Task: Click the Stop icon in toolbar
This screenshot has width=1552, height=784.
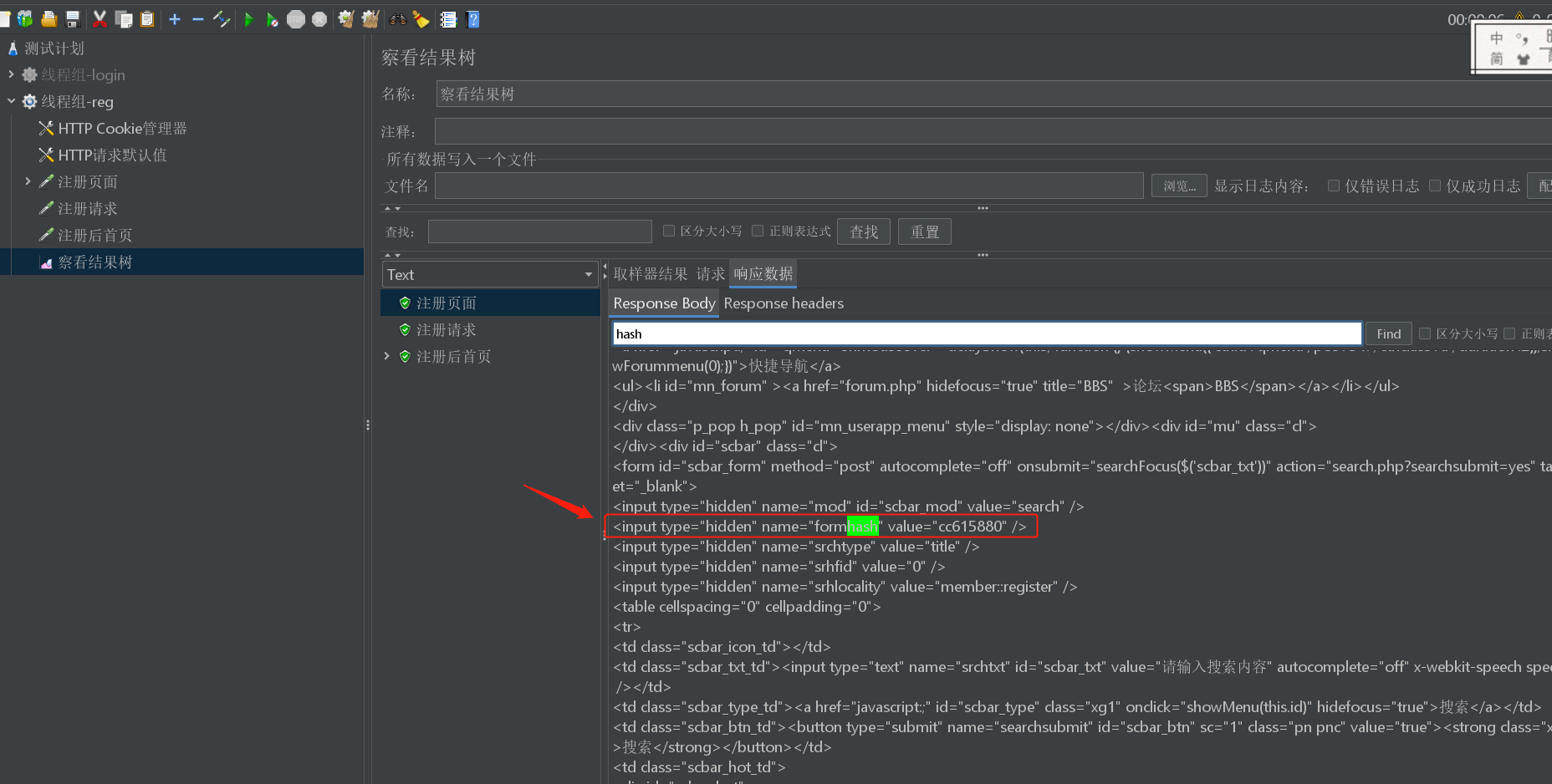Action: [296, 19]
